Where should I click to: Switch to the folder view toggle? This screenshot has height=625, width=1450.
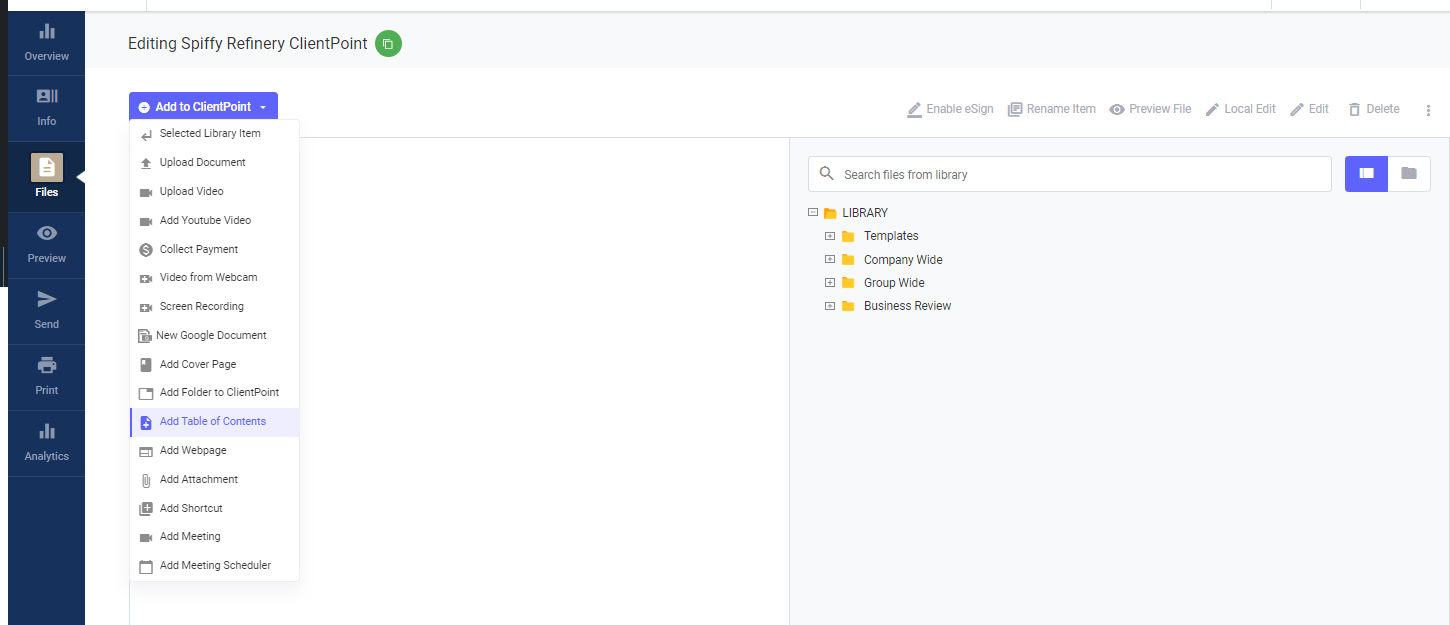coord(1409,174)
